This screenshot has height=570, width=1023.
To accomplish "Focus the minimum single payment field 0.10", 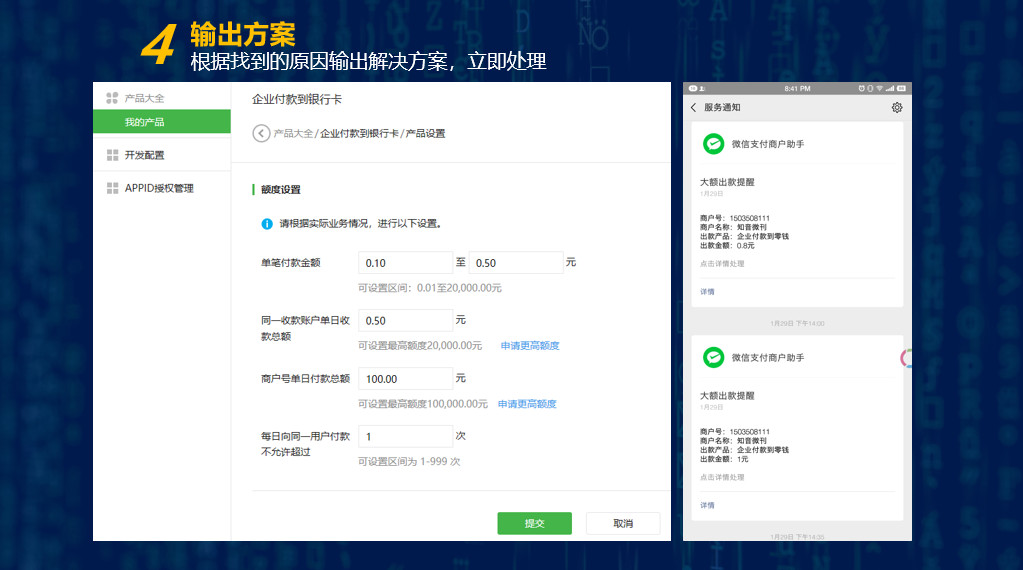I will pyautogui.click(x=405, y=263).
